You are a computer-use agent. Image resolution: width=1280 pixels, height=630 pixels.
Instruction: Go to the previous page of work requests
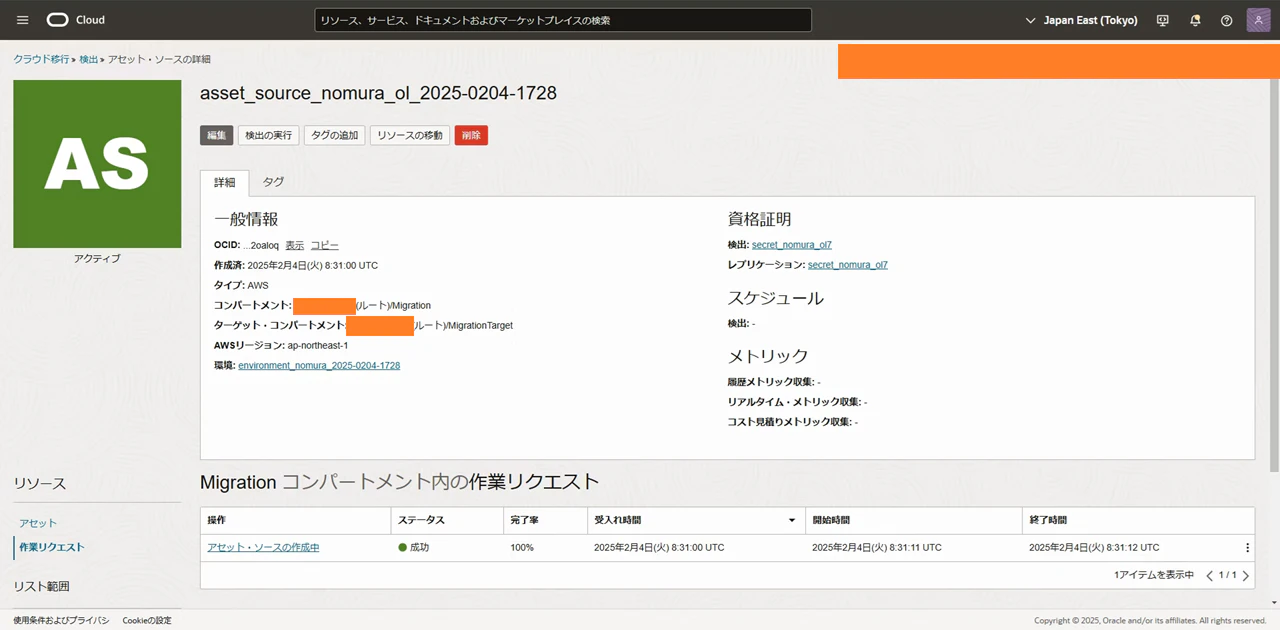[x=1209, y=575]
